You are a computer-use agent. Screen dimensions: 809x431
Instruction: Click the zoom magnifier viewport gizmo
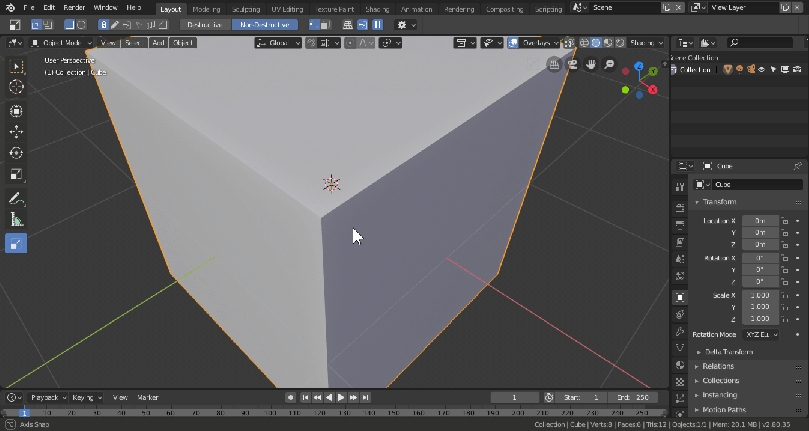tap(609, 65)
